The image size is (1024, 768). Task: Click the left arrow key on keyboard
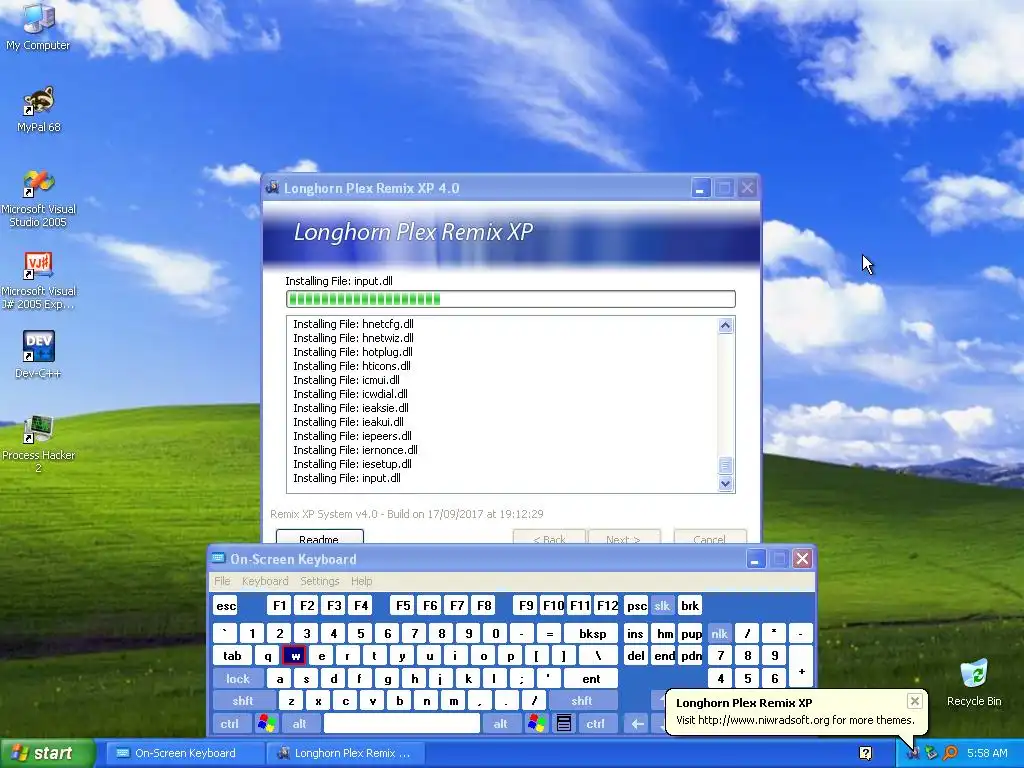[x=637, y=724]
